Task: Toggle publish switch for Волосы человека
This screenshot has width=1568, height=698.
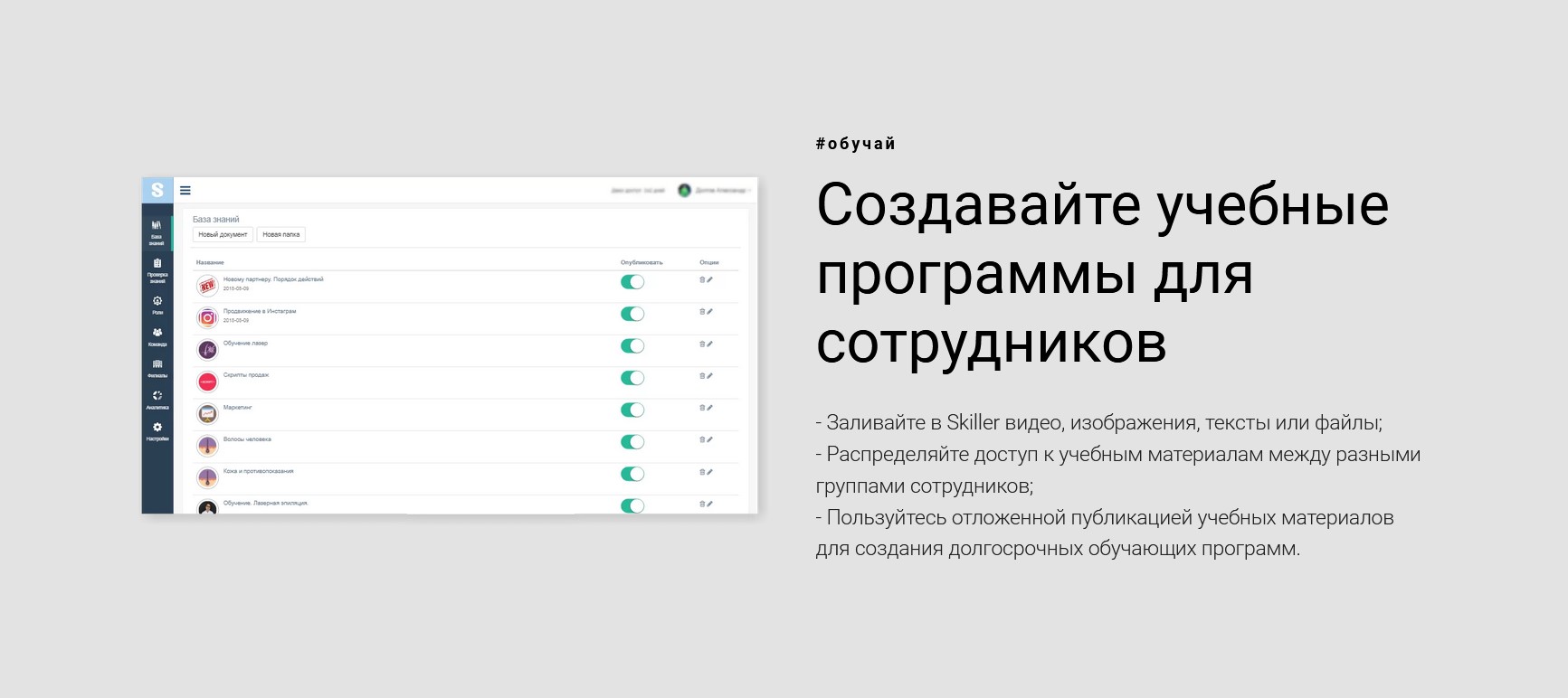Action: coord(632,442)
